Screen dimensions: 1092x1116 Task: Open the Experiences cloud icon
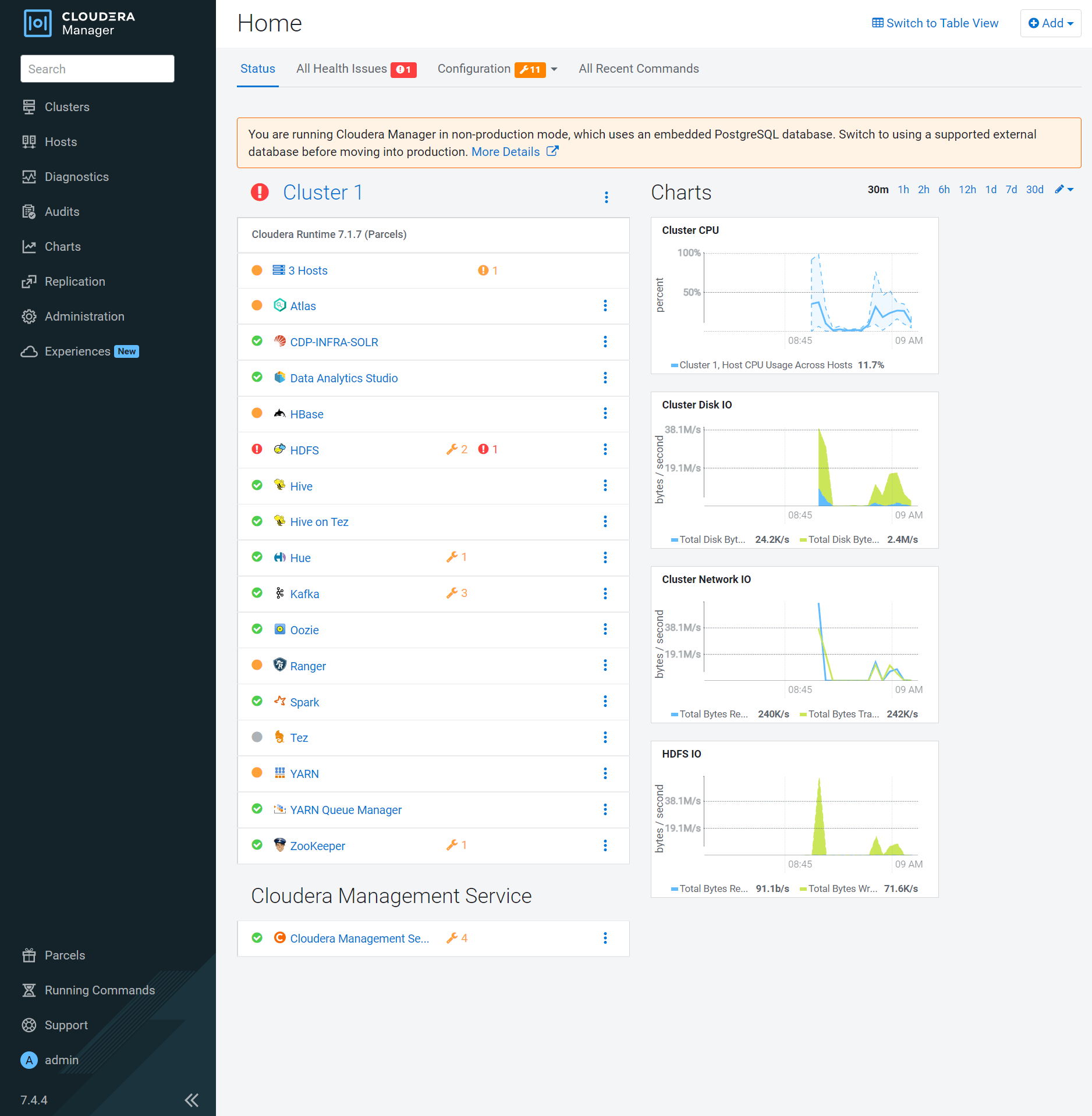coord(29,351)
